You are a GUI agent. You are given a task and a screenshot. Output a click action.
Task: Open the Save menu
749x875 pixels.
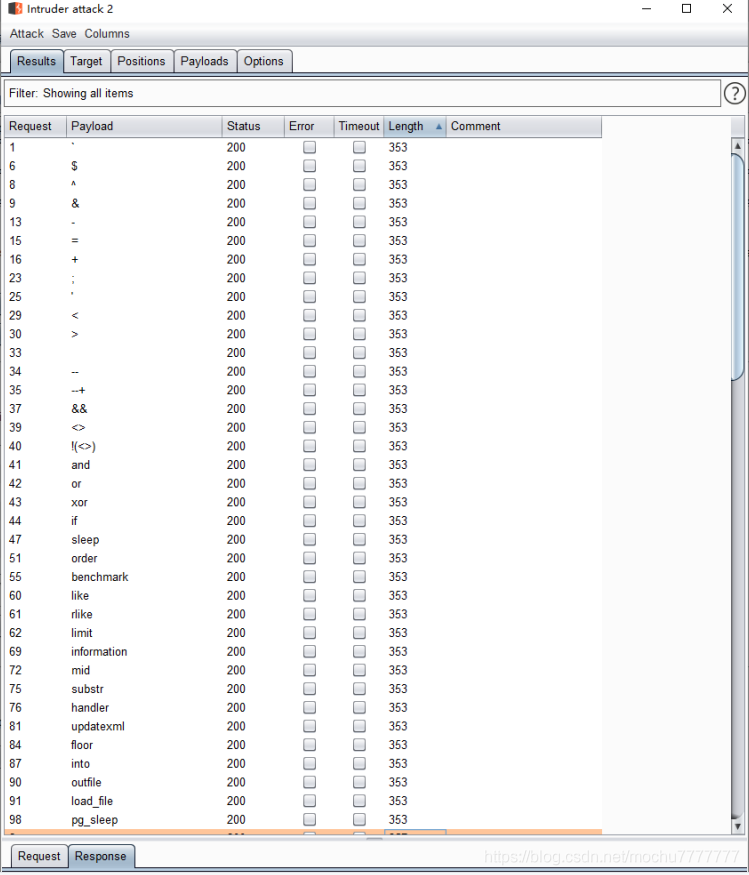pos(64,33)
